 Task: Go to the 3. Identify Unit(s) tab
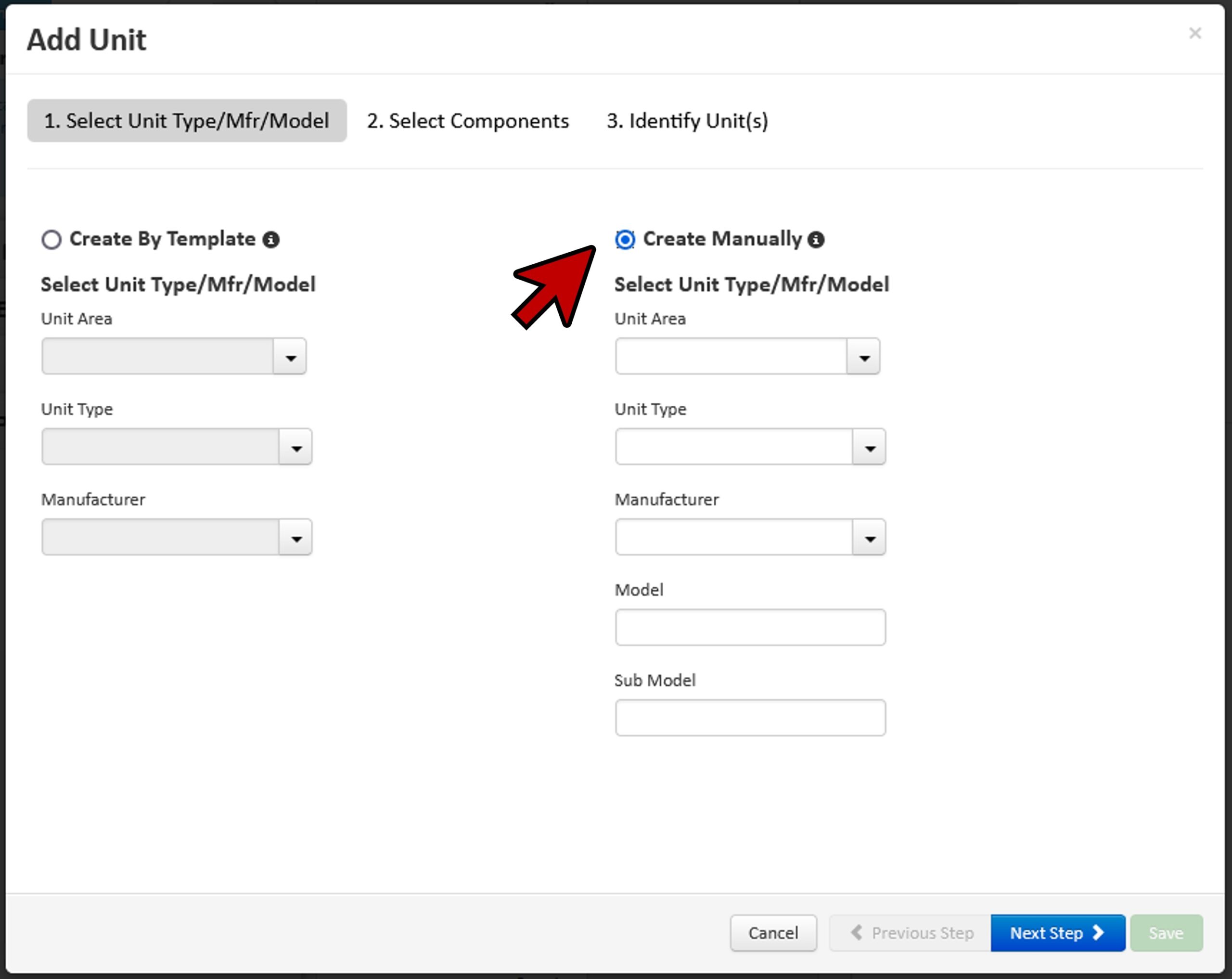[x=687, y=121]
